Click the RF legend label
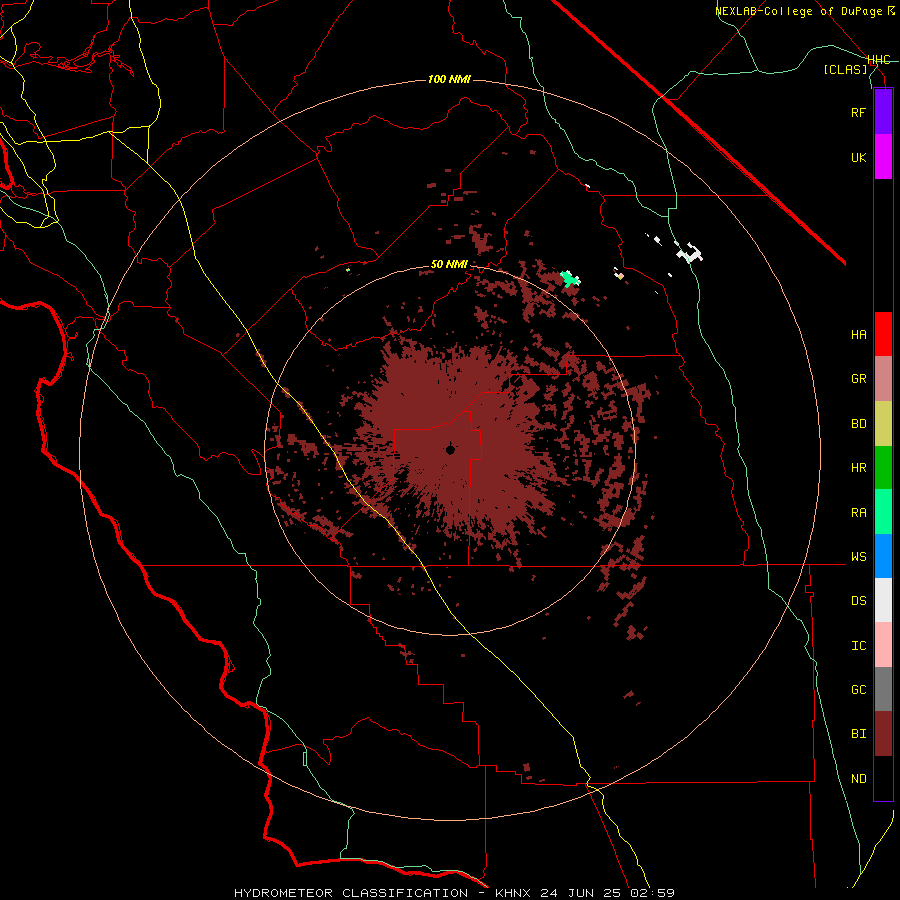 coord(858,112)
